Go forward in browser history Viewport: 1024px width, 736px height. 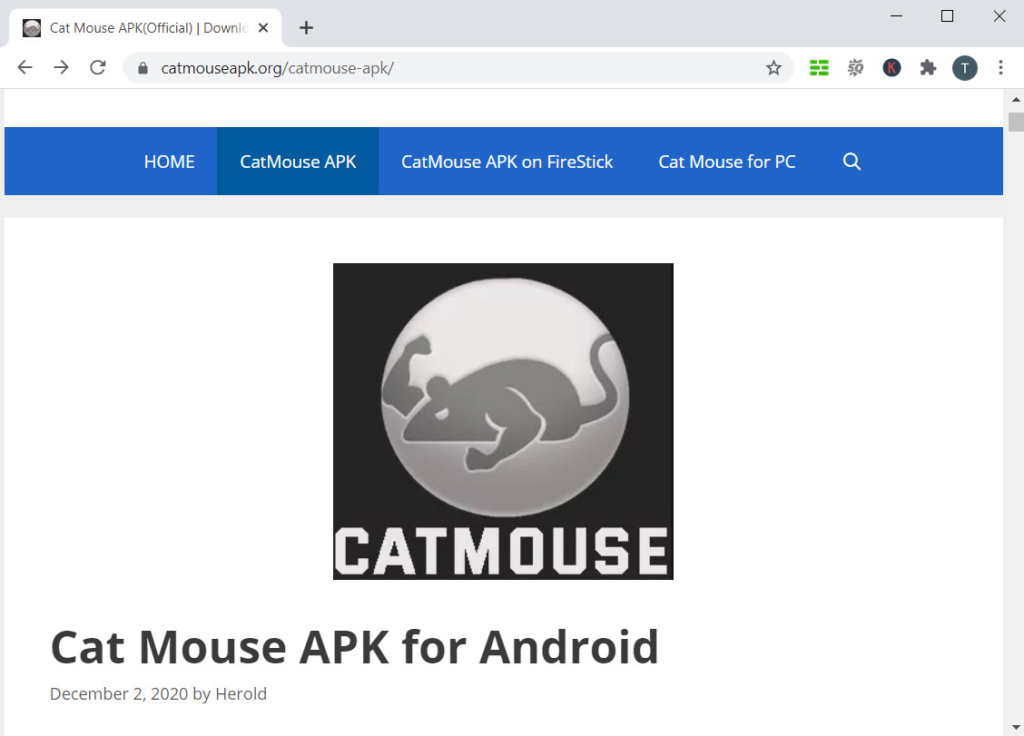click(x=61, y=68)
